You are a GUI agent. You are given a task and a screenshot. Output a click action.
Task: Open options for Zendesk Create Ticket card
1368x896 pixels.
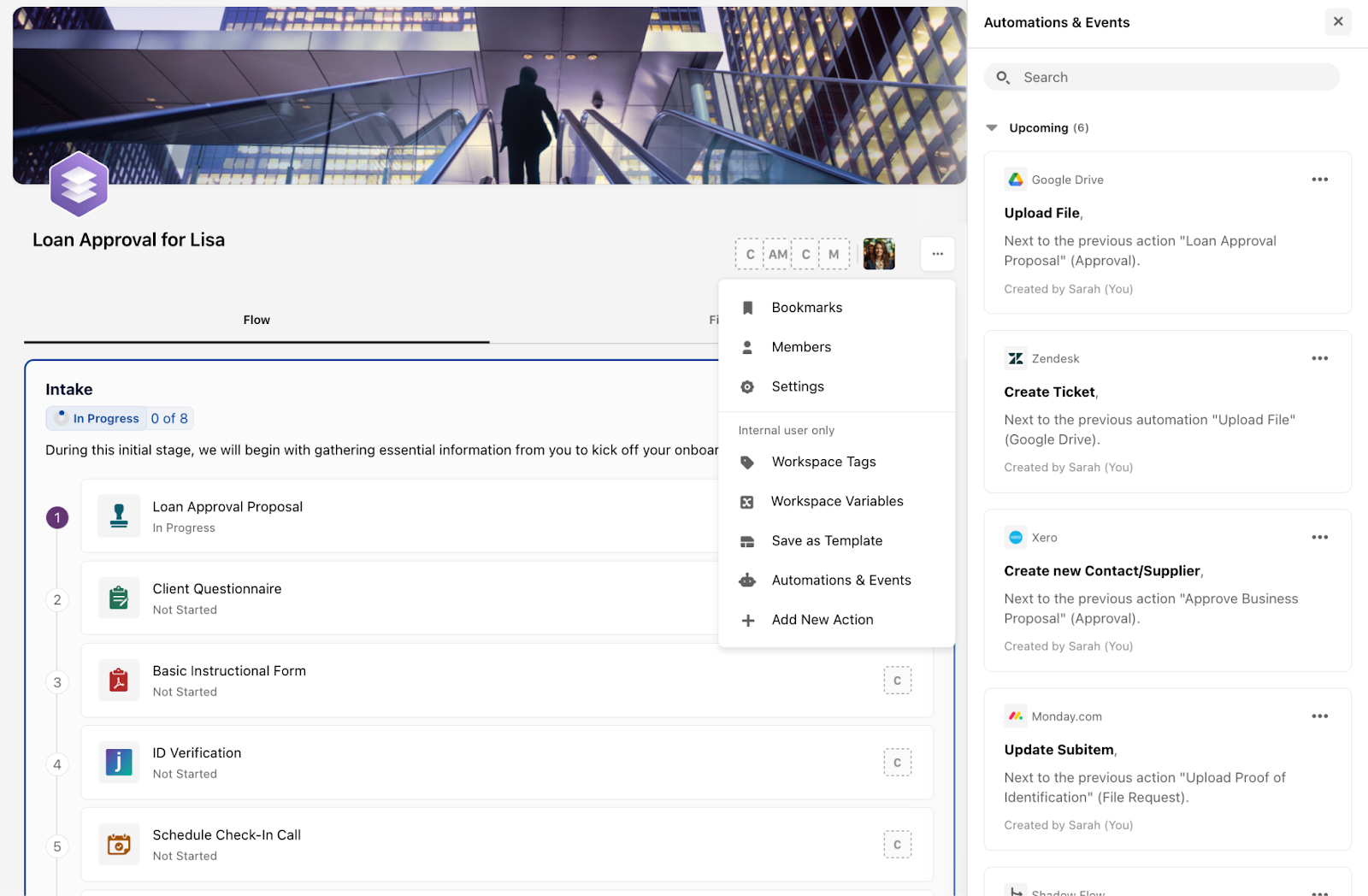(x=1320, y=358)
